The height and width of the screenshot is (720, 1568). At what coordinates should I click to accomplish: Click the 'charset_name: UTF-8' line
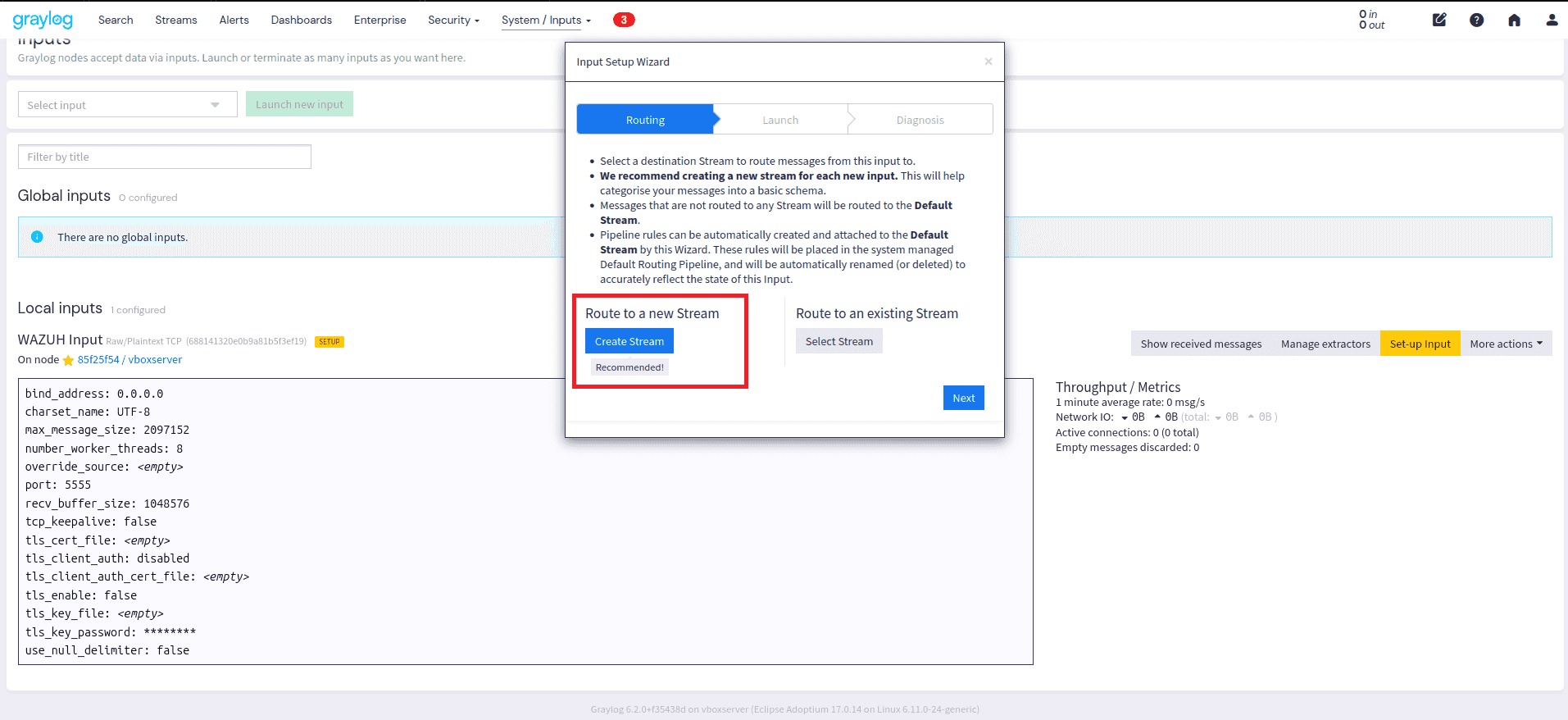[x=88, y=412]
